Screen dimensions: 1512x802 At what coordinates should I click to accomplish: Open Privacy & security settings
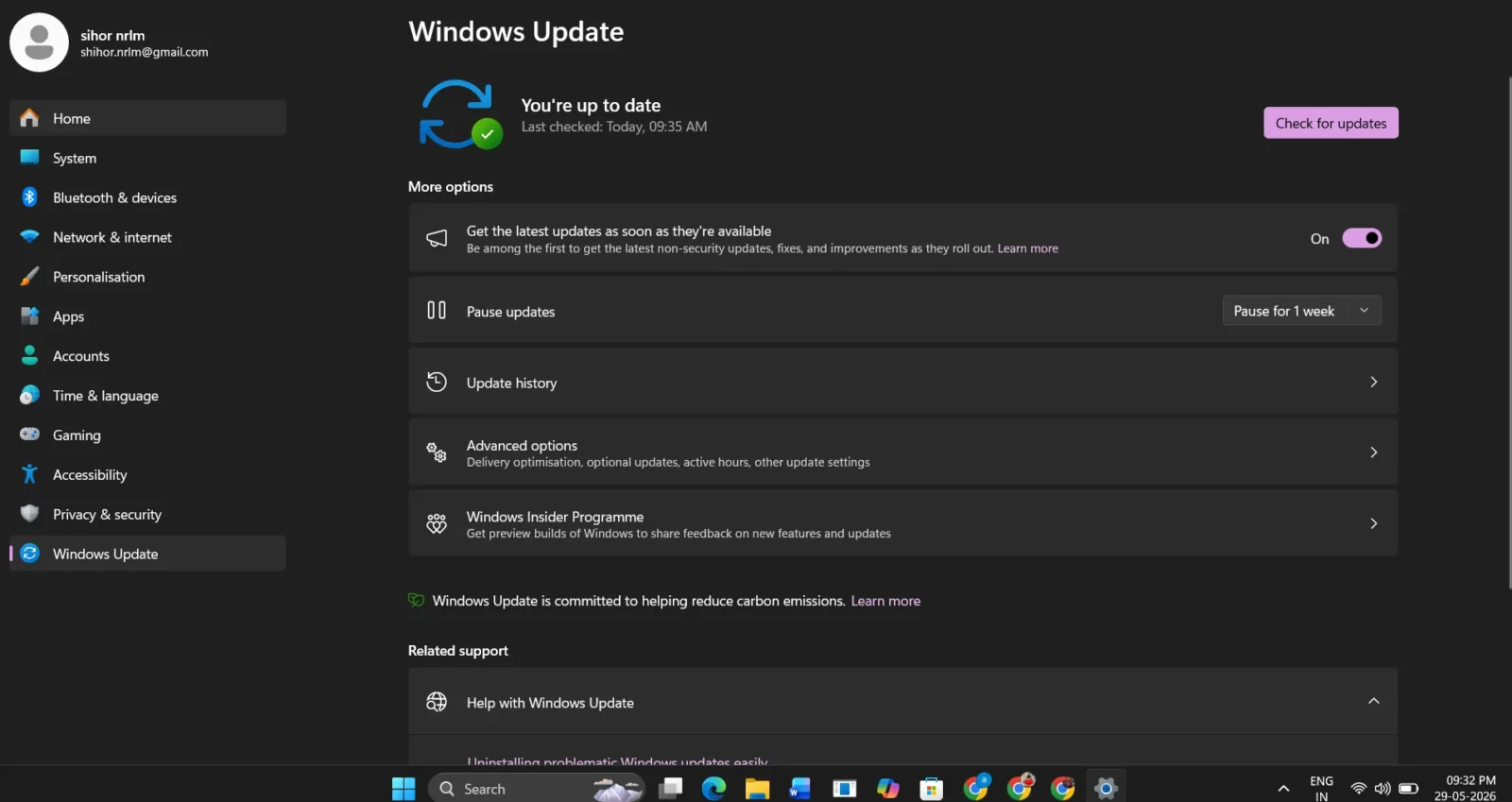pos(147,515)
